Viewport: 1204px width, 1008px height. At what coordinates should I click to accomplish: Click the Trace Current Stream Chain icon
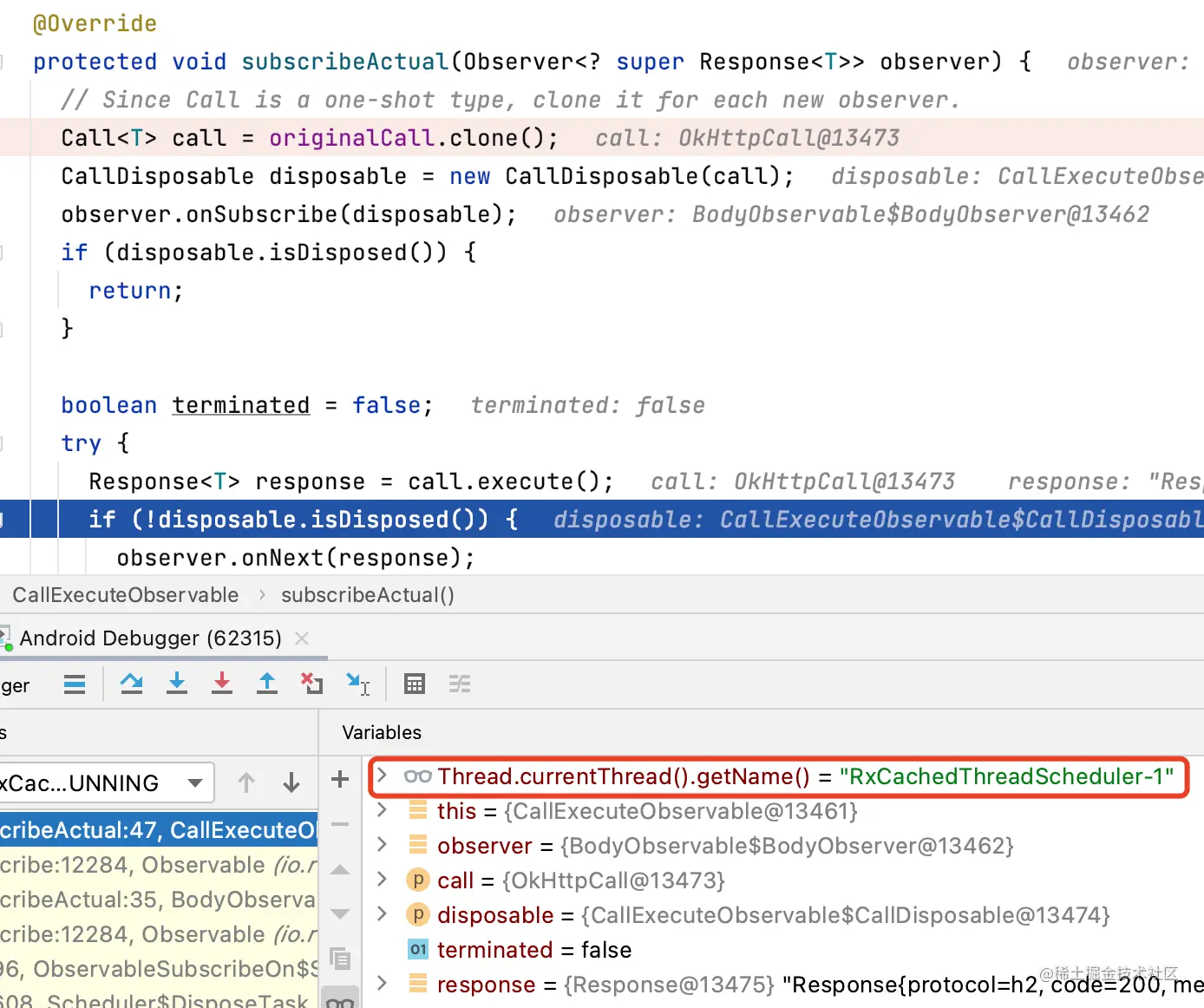[460, 684]
